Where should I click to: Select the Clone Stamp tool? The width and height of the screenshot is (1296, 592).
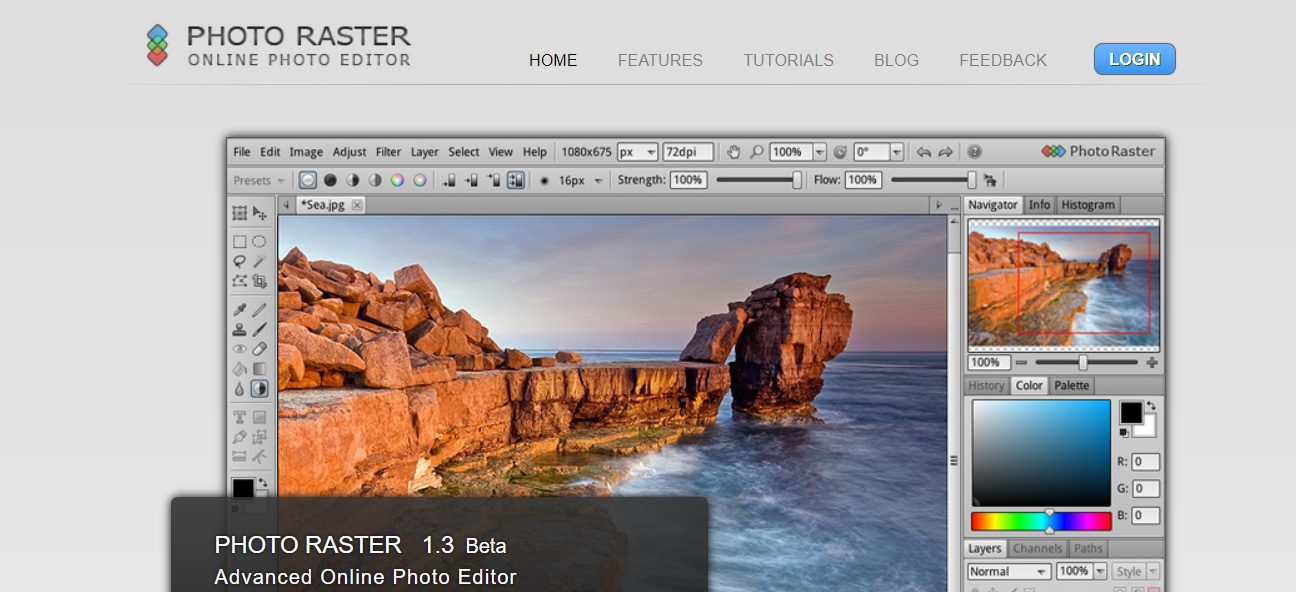coord(240,329)
